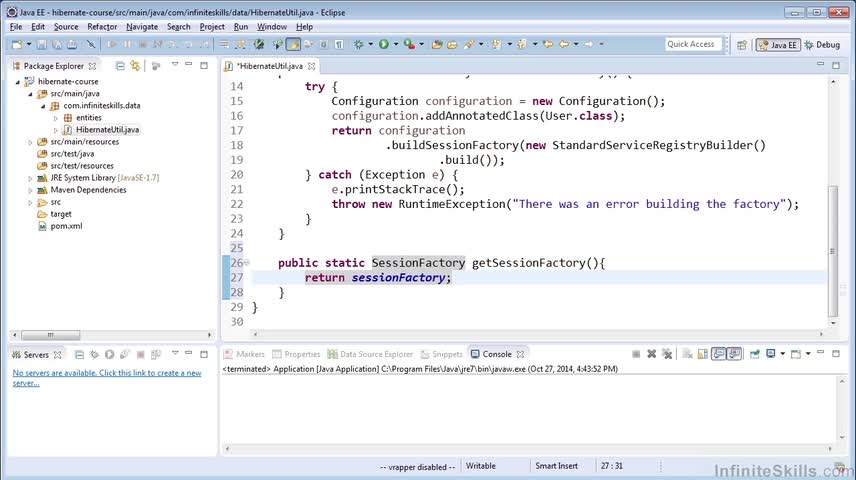The width and height of the screenshot is (856, 480).
Task: Click the Search flashlight icon
Action: (x=469, y=44)
